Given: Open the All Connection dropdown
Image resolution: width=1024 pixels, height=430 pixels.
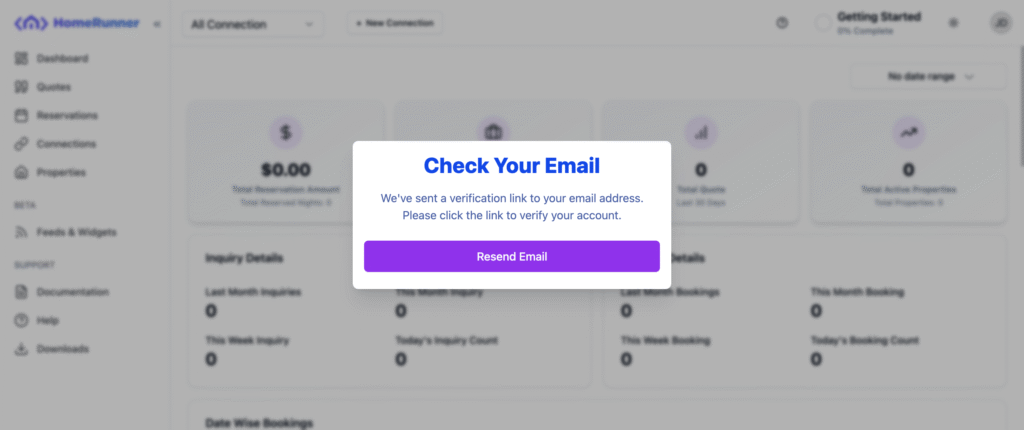Looking at the screenshot, I should coord(252,23).
